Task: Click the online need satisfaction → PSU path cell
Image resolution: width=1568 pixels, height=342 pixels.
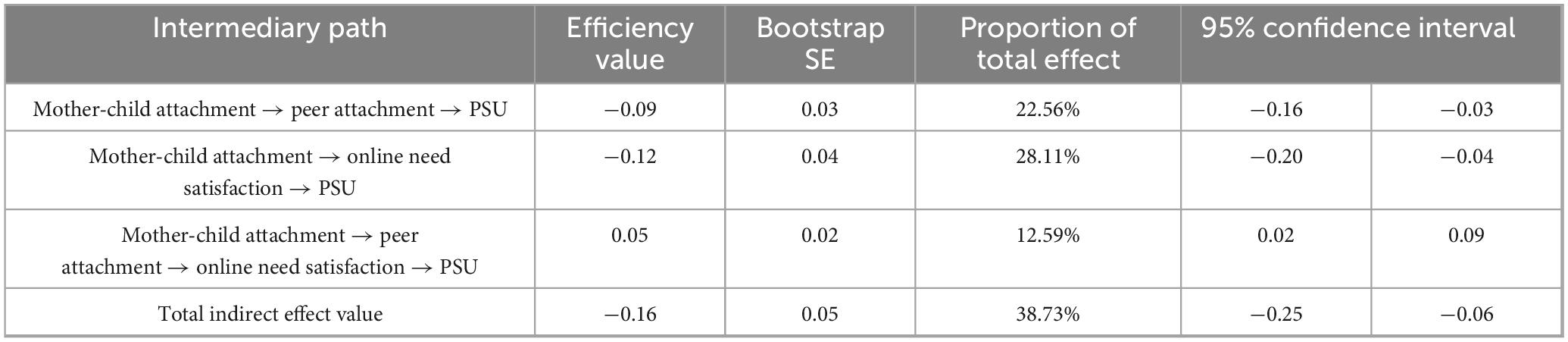Action: click(x=270, y=172)
